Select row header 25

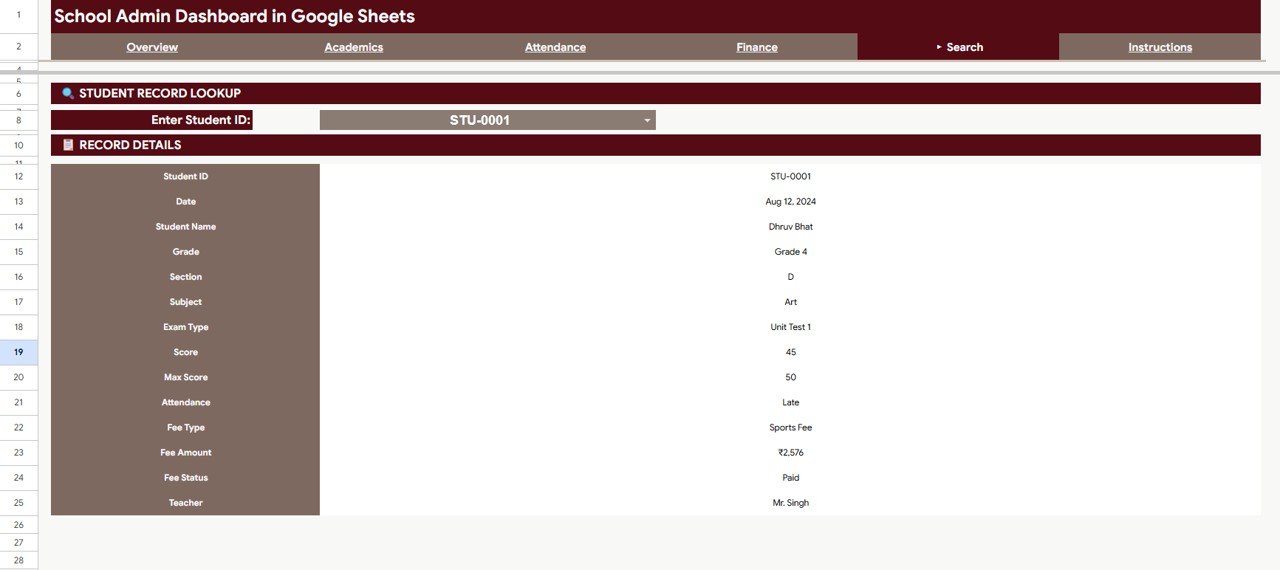[19, 502]
